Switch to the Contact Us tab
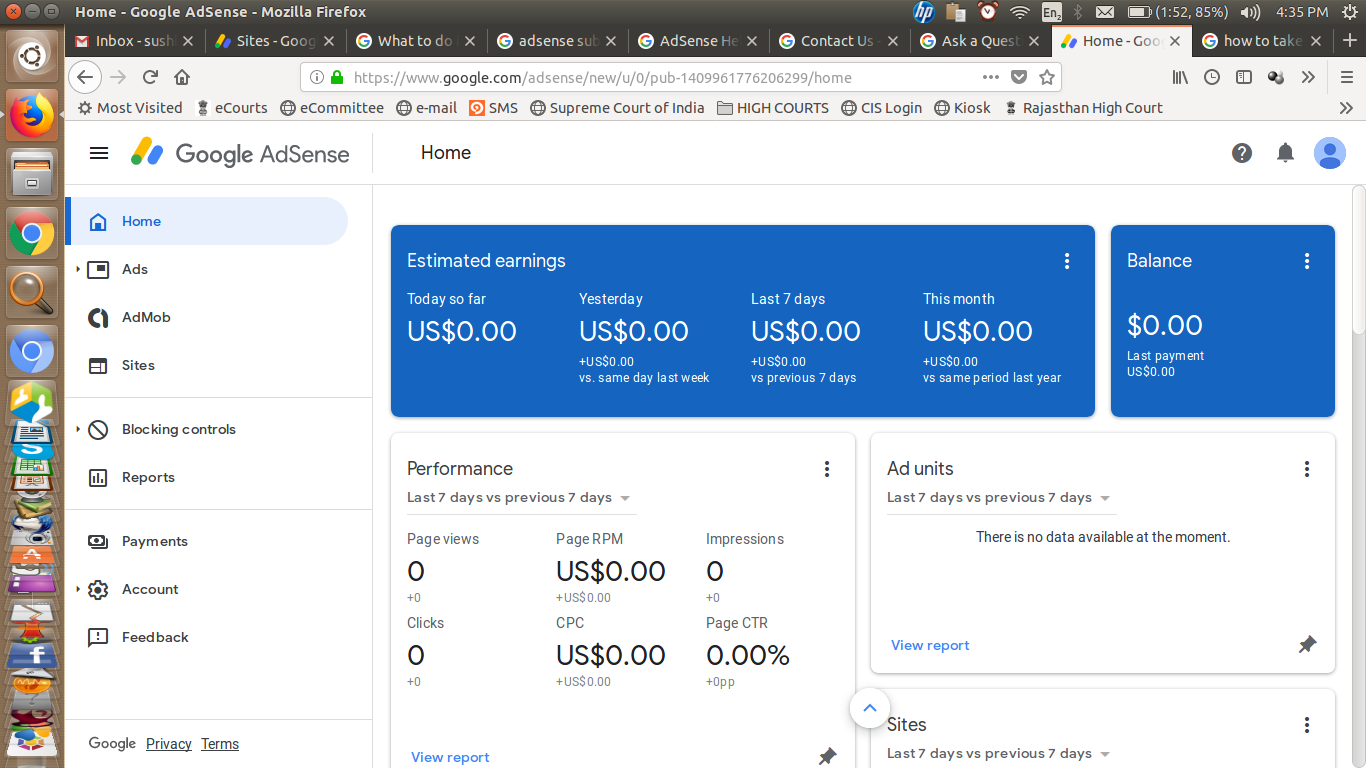This screenshot has width=1366, height=768. pos(840,41)
